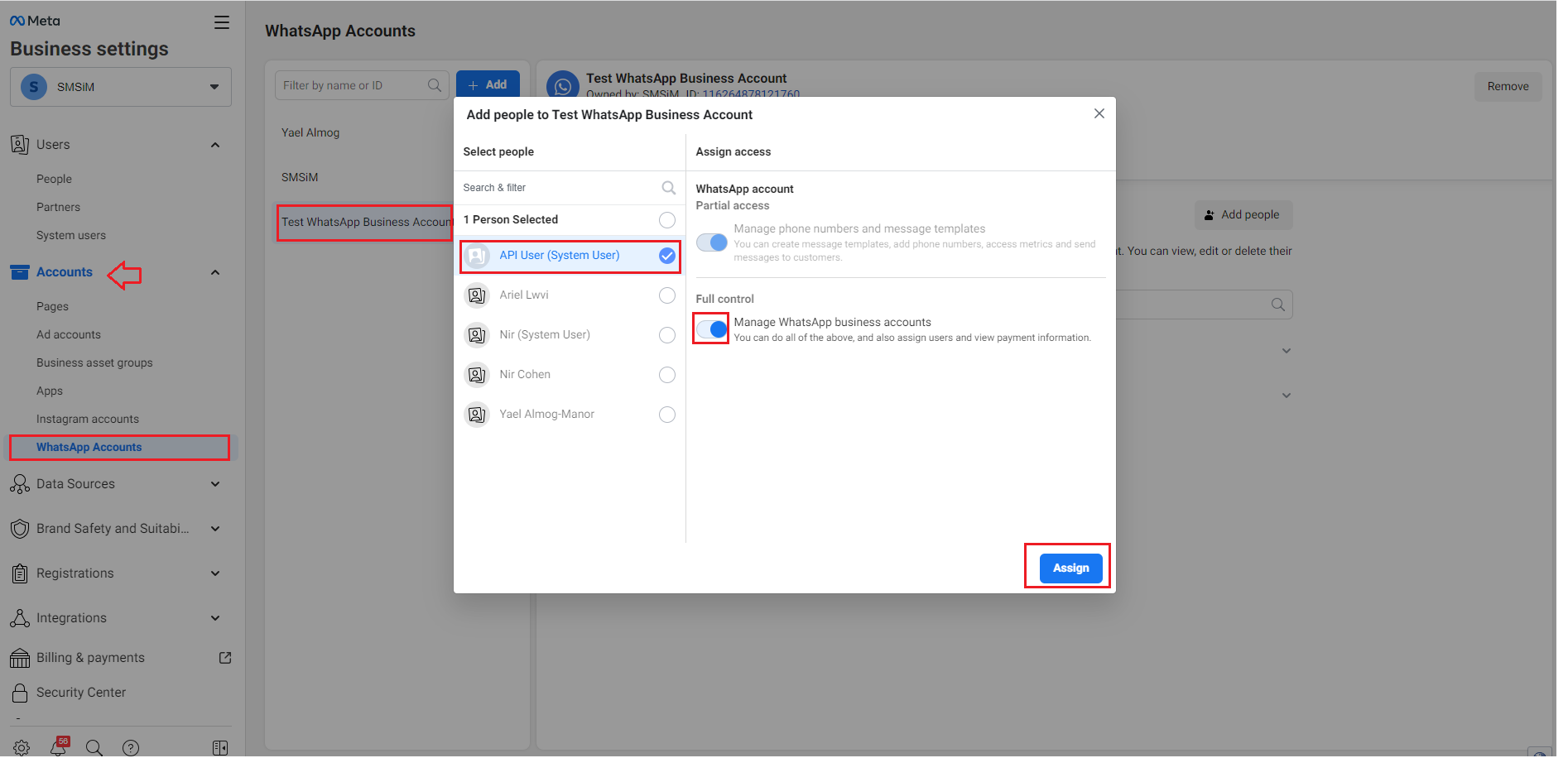Select Nir Cohen radio circle
Viewport: 1568px width, 758px height.
pyautogui.click(x=666, y=375)
